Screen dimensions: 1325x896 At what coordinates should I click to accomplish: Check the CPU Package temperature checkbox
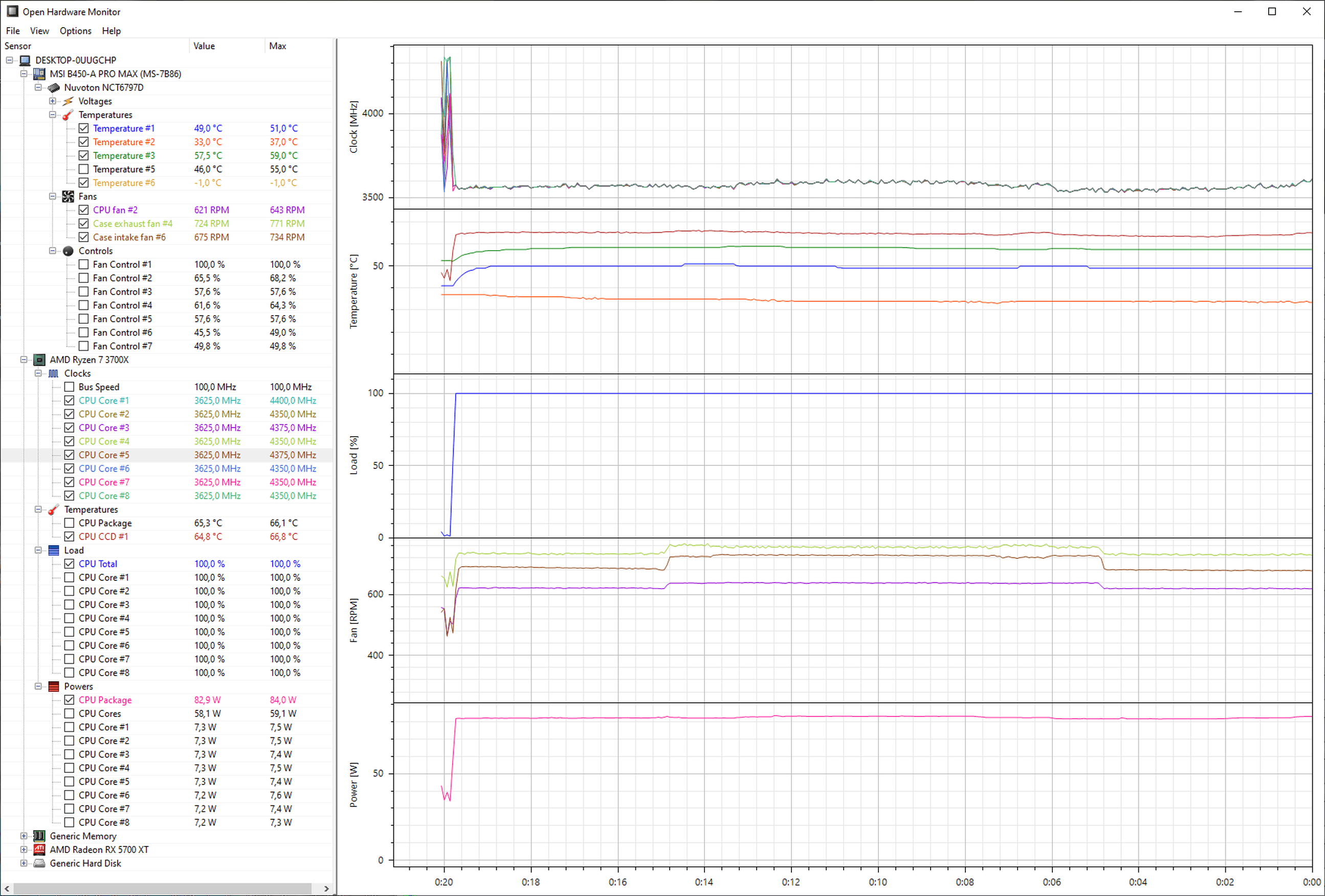(x=70, y=523)
